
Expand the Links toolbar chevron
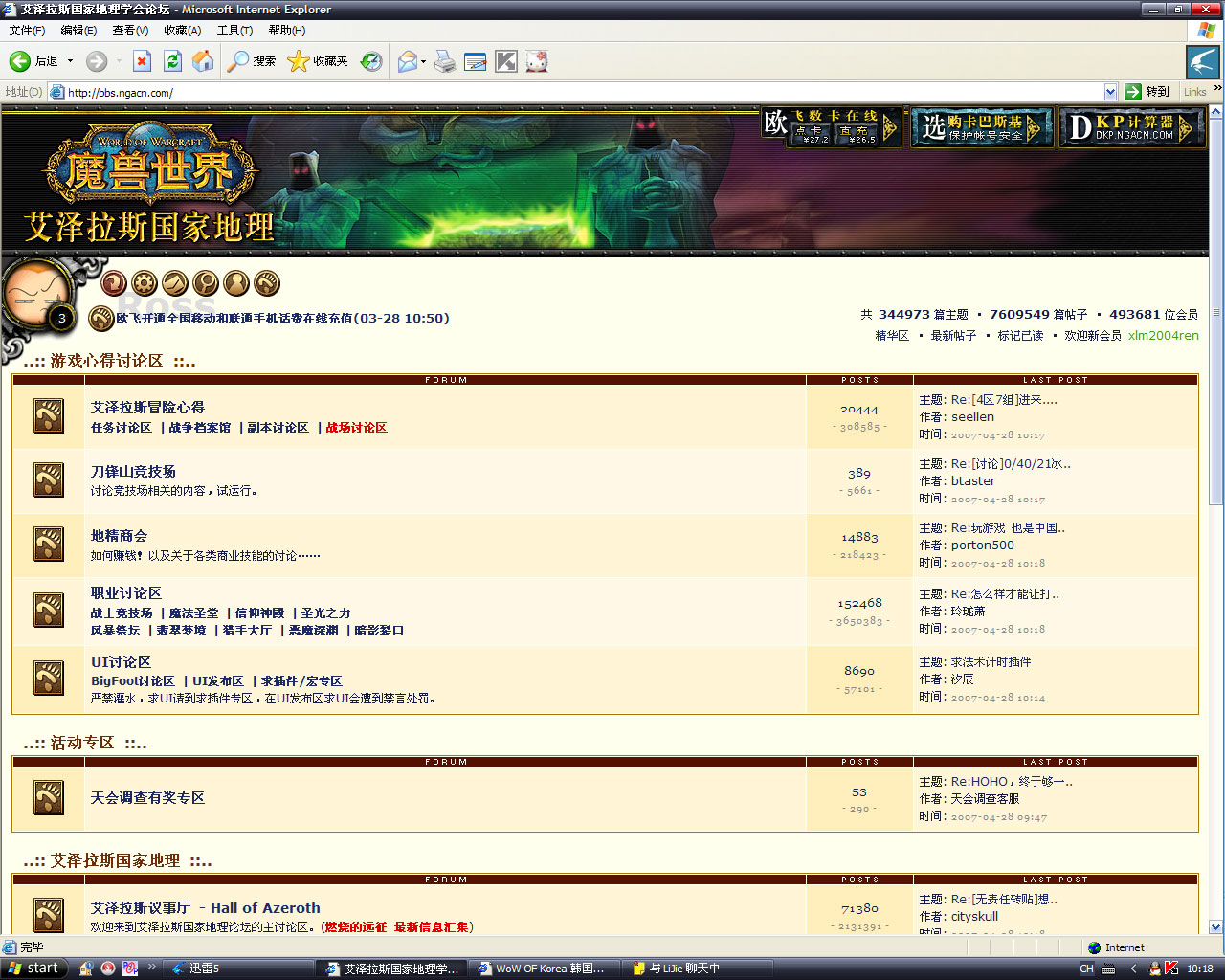1217,88
